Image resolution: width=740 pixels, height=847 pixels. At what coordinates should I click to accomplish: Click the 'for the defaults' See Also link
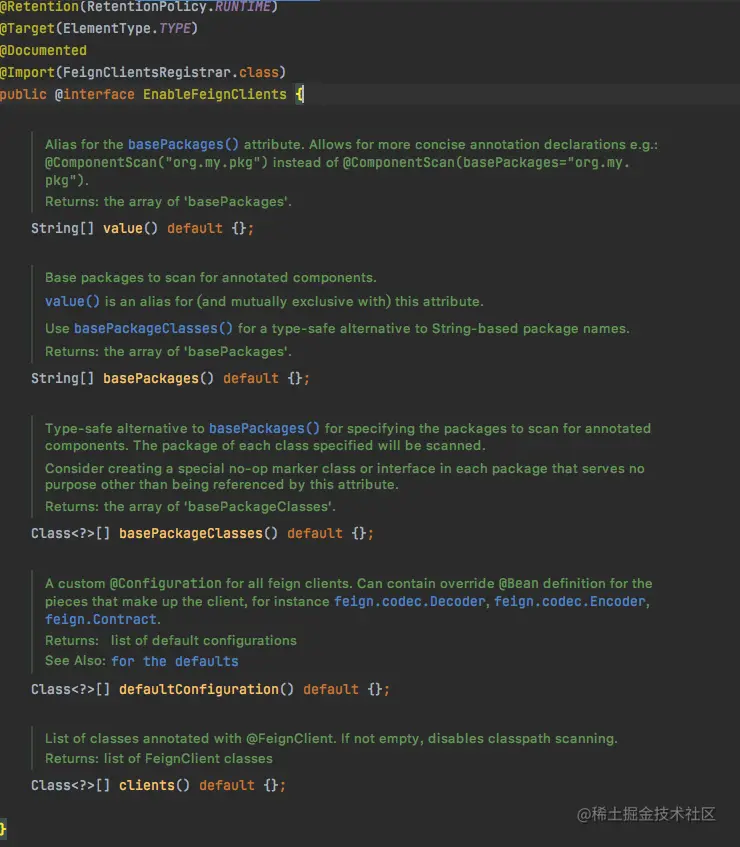coord(175,661)
